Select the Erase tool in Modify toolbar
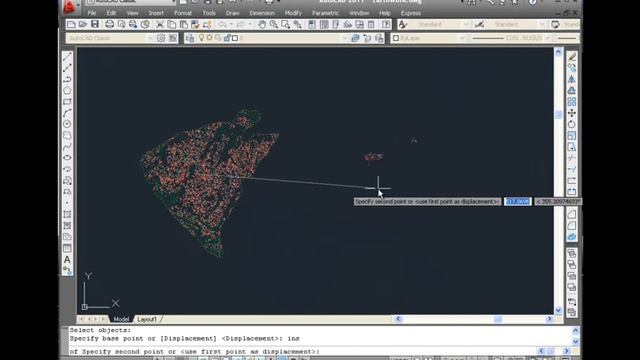The image size is (640, 360). point(572,57)
